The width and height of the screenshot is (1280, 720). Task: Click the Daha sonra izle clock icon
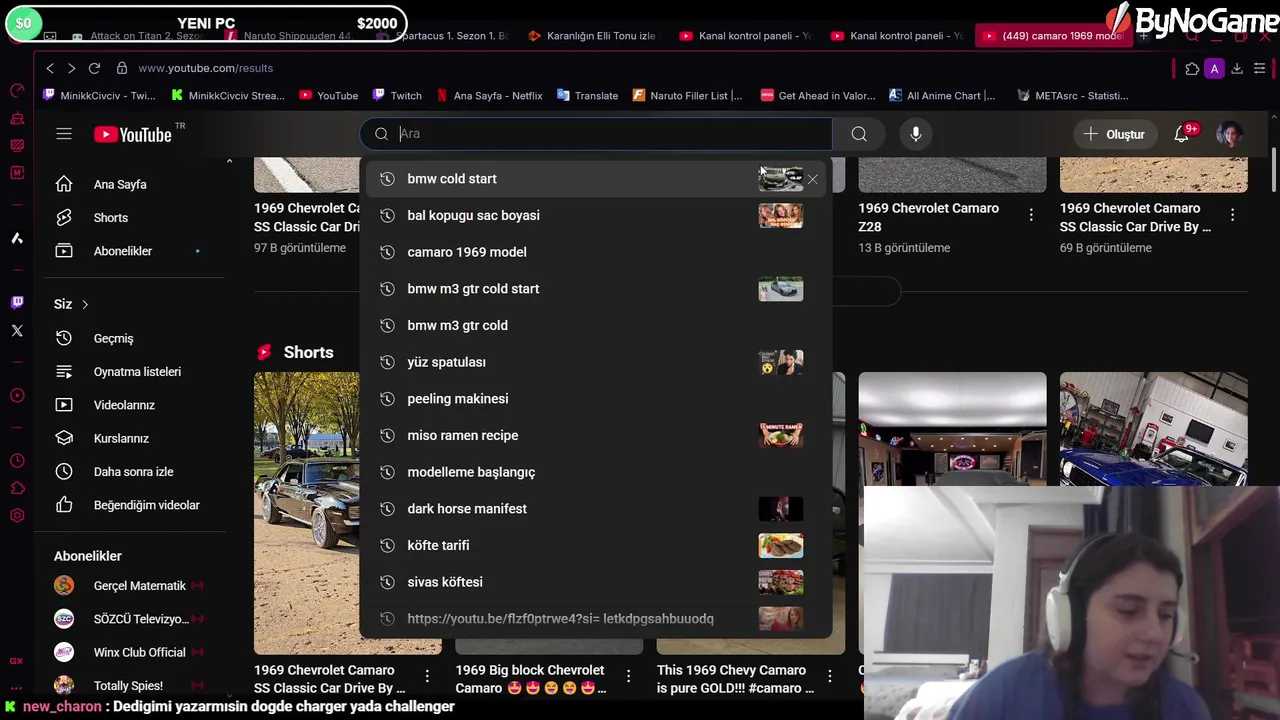point(64,471)
